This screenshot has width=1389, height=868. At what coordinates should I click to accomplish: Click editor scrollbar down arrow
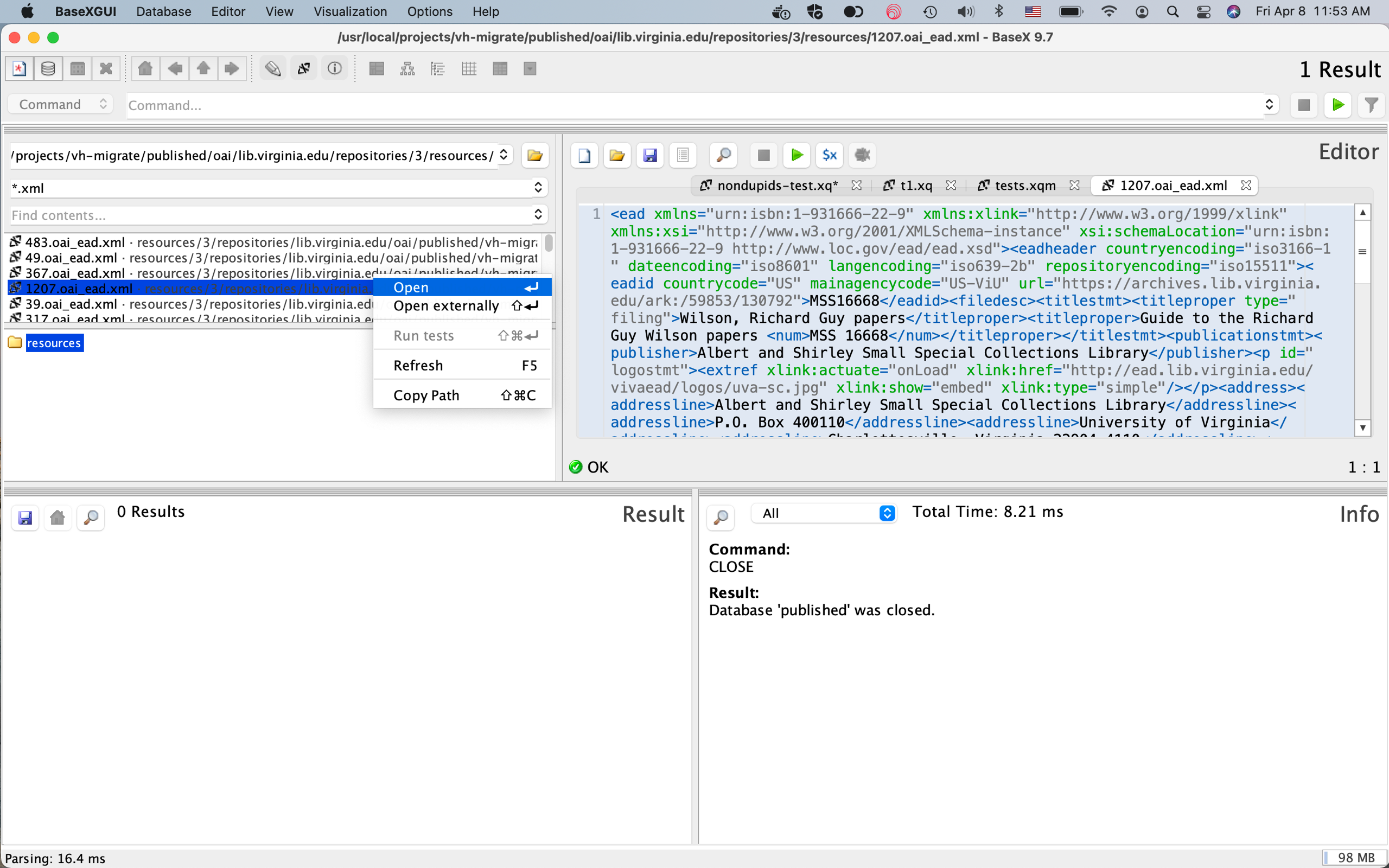(x=1362, y=428)
